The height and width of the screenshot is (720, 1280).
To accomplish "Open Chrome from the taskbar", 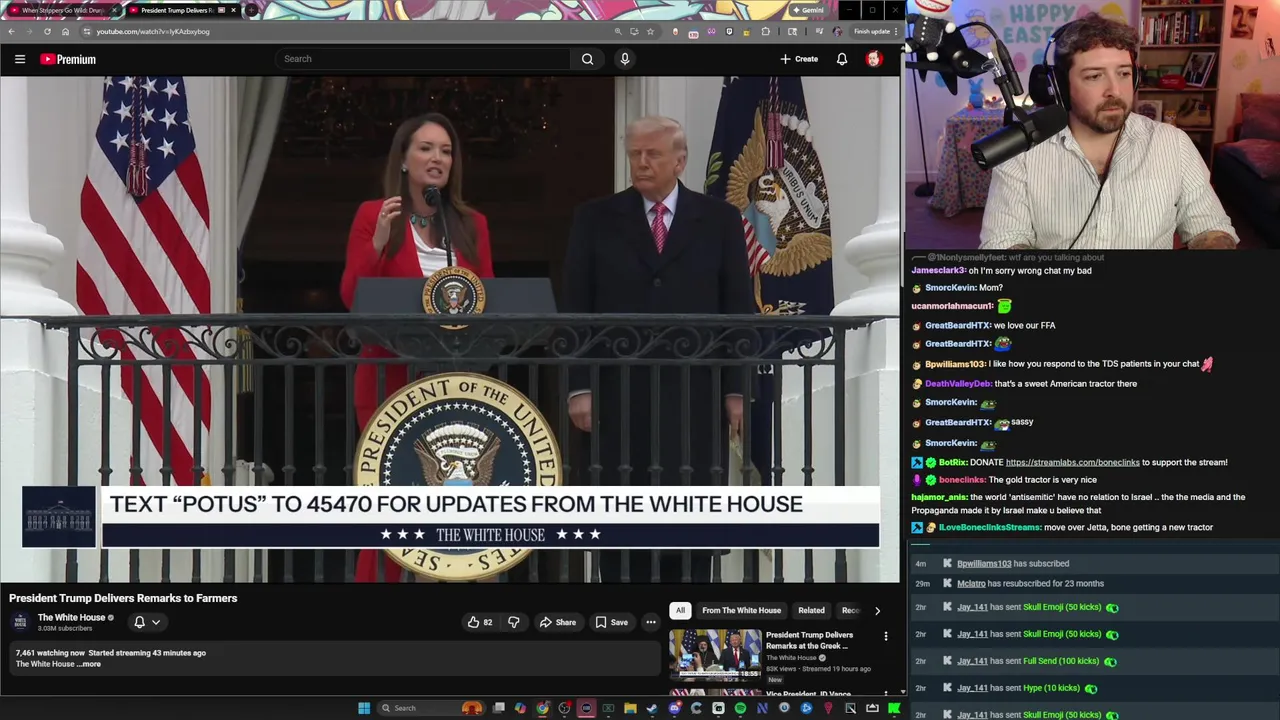I will coord(543,708).
